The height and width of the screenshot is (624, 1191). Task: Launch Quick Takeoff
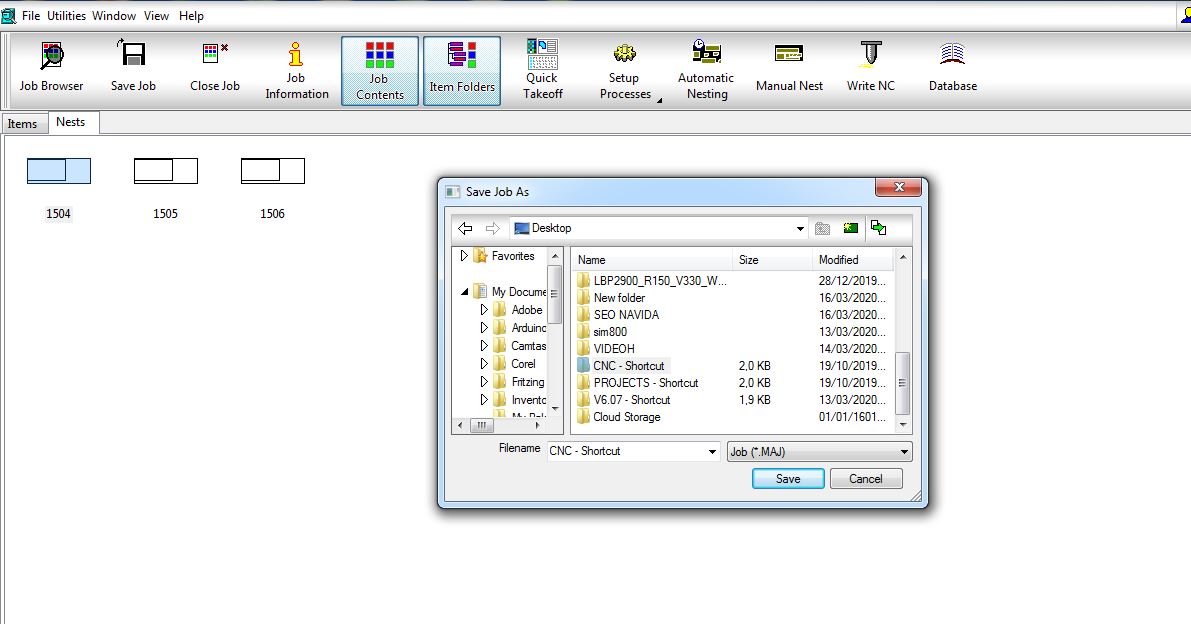[542, 70]
